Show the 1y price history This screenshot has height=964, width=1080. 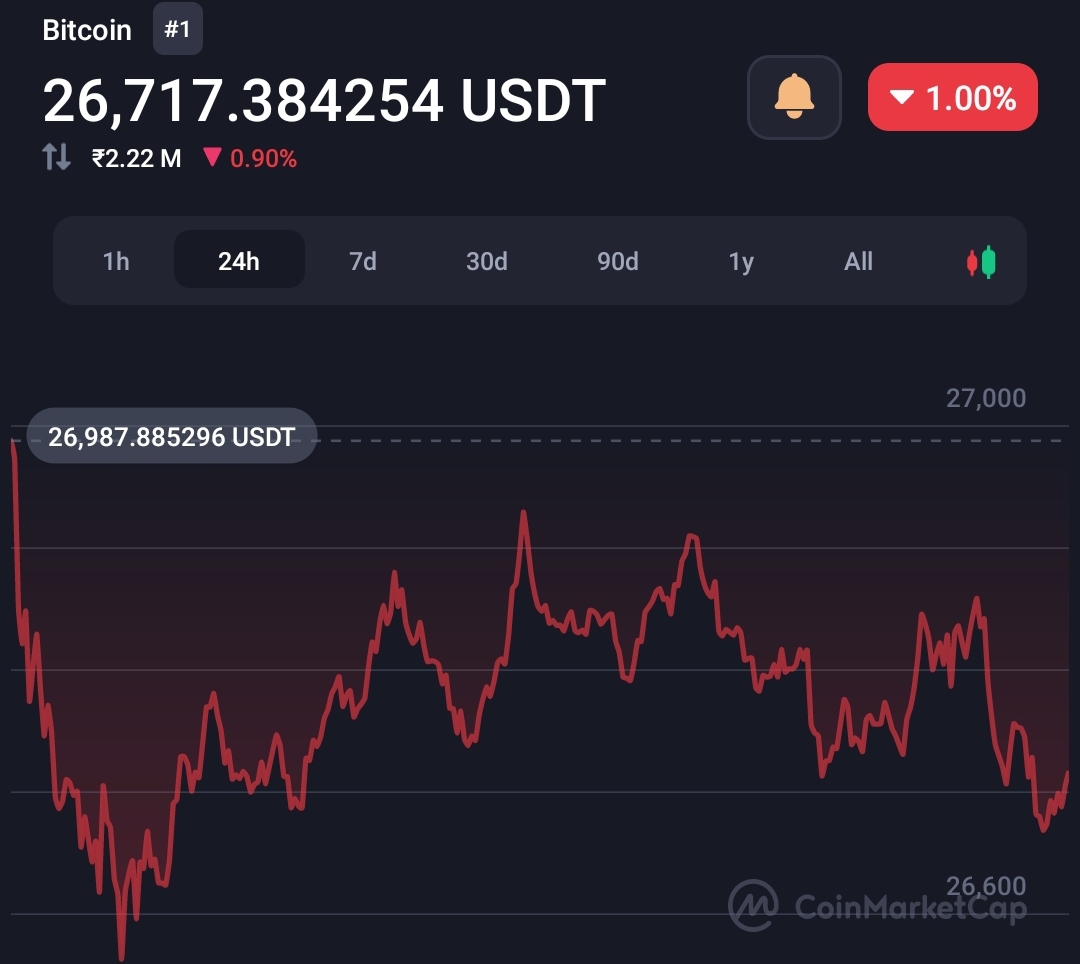point(741,262)
